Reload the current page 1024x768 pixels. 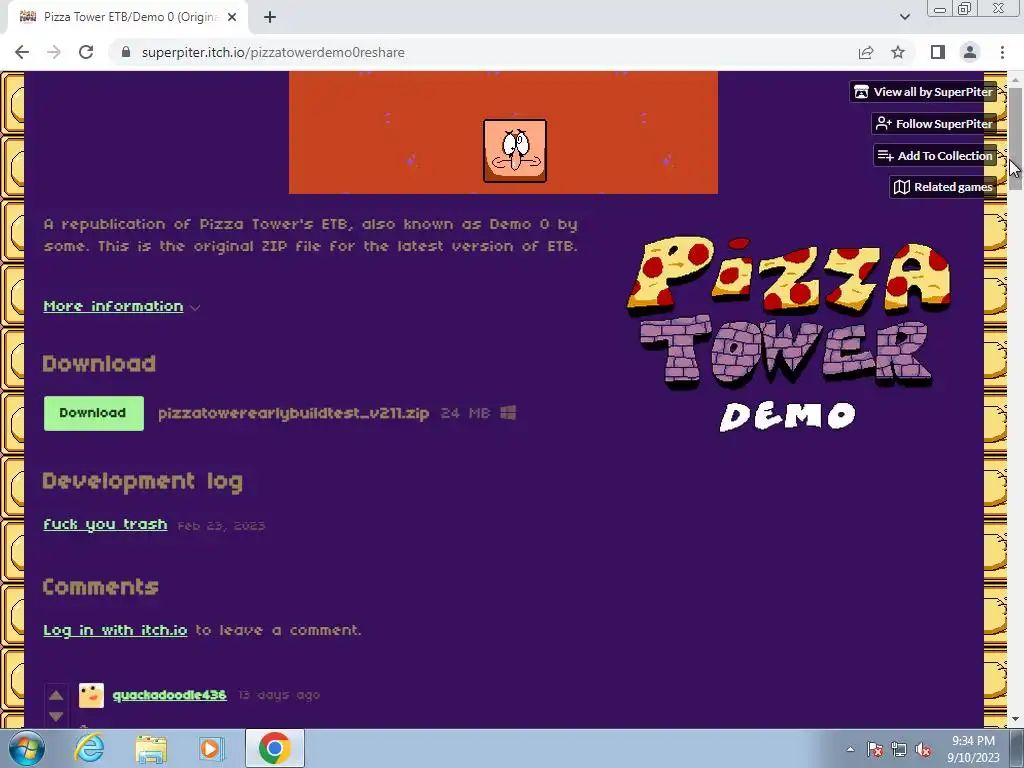[x=86, y=52]
